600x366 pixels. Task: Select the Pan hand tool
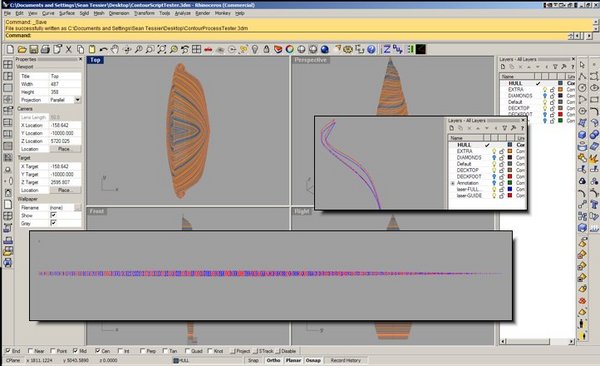[115, 49]
